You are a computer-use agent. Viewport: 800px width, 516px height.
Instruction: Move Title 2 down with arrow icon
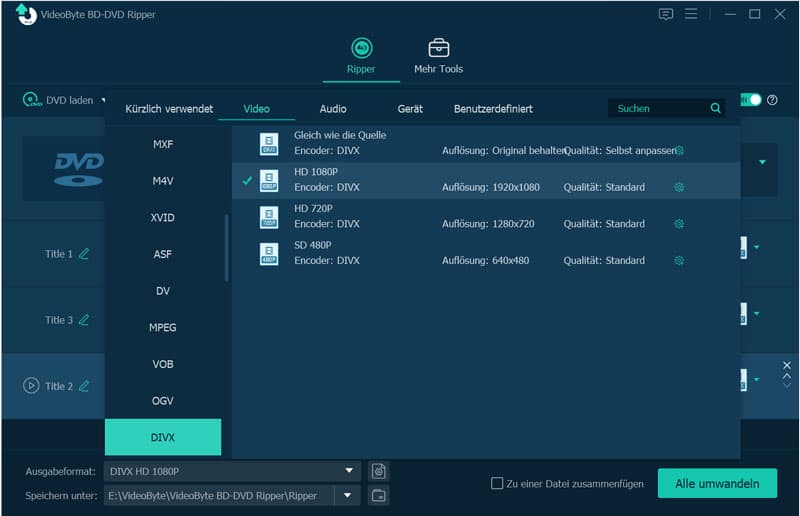787,385
